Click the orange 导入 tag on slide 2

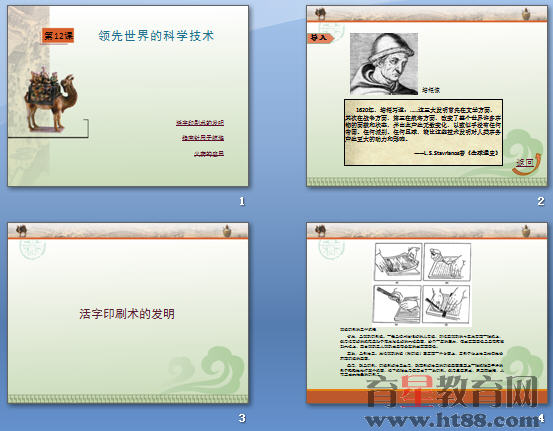pos(320,37)
